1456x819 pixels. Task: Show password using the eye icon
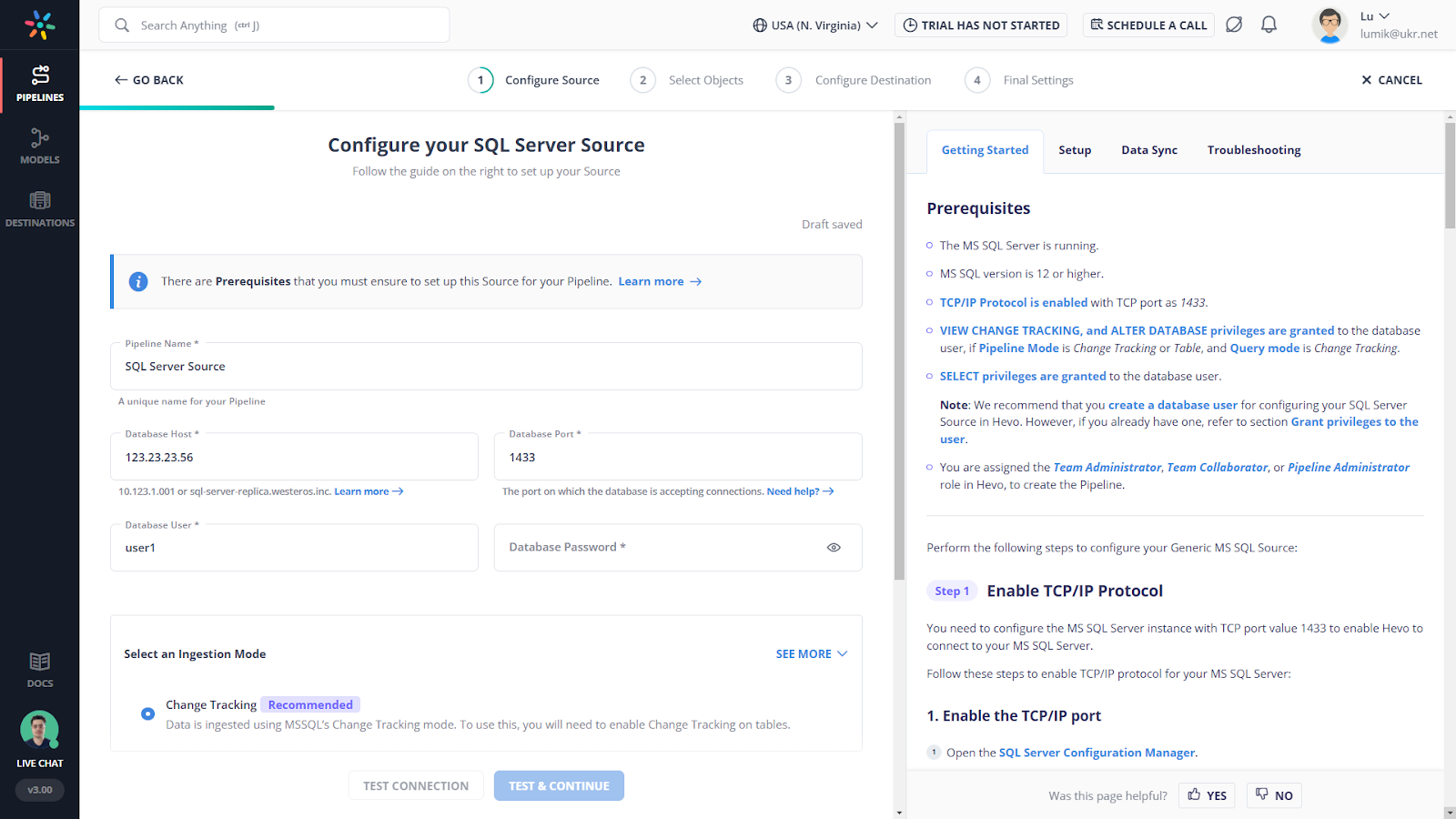tap(834, 548)
